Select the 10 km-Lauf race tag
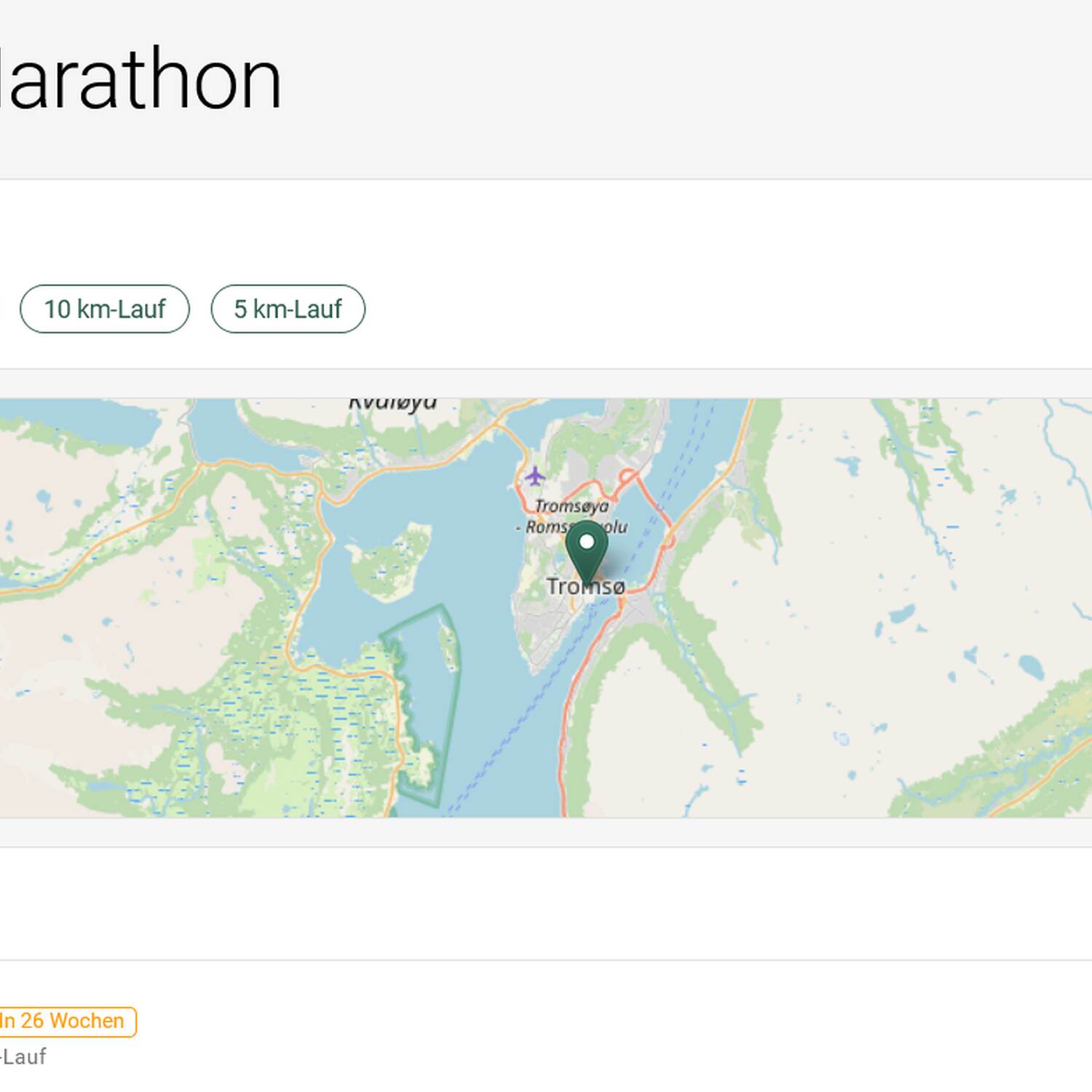 (x=105, y=309)
